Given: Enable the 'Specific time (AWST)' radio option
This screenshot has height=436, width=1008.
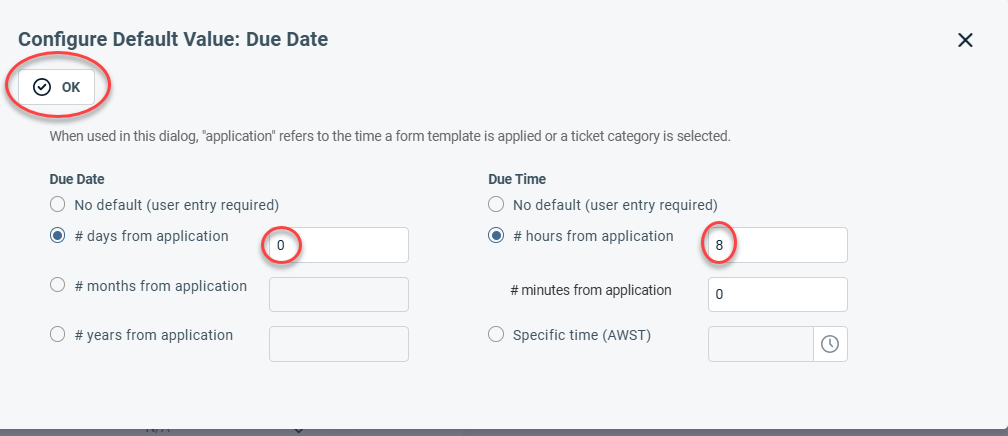Looking at the screenshot, I should pyautogui.click(x=496, y=335).
